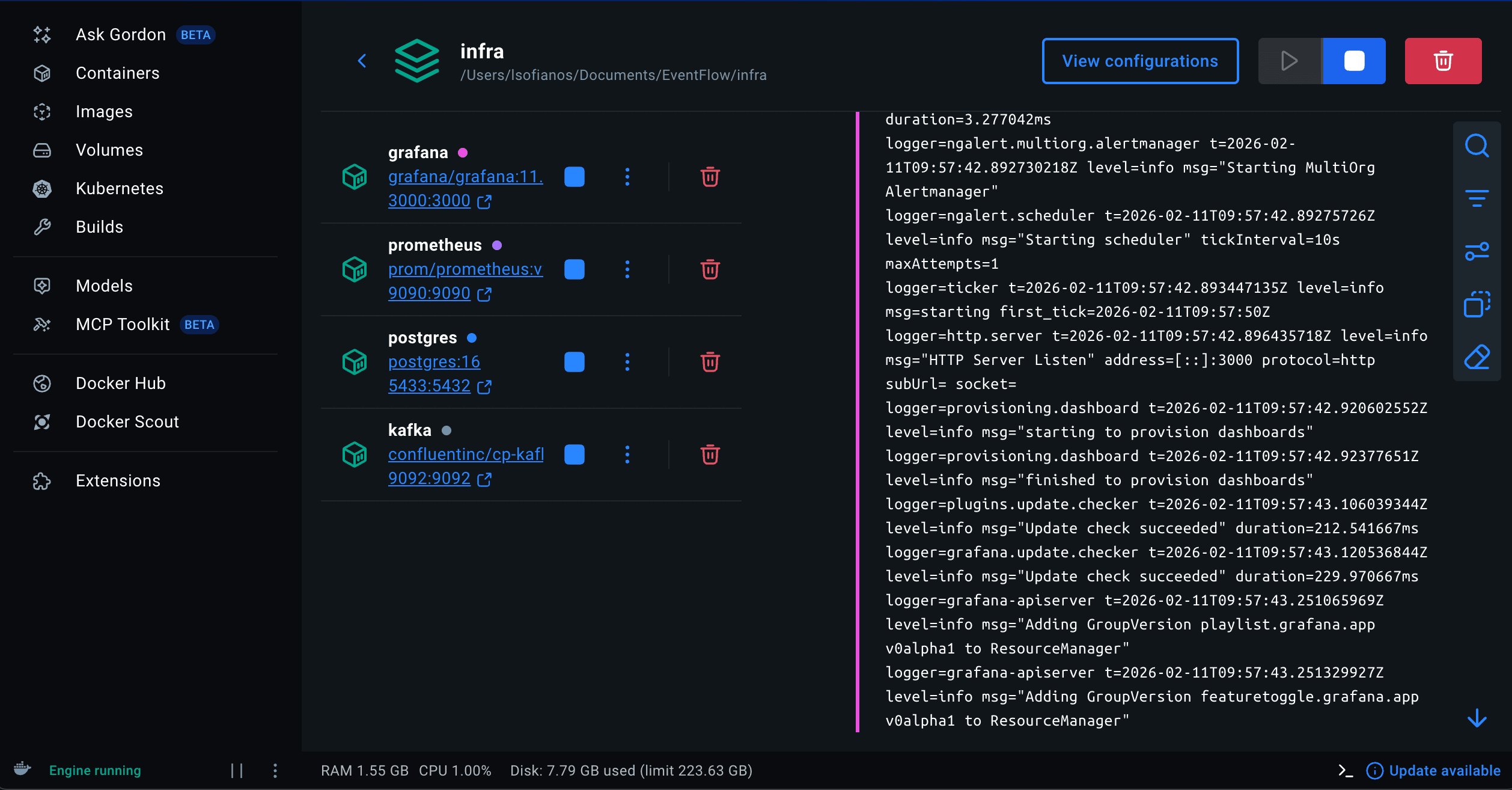Jump to the bottom of the logs
Viewport: 1512px width, 790px height.
coord(1477,719)
